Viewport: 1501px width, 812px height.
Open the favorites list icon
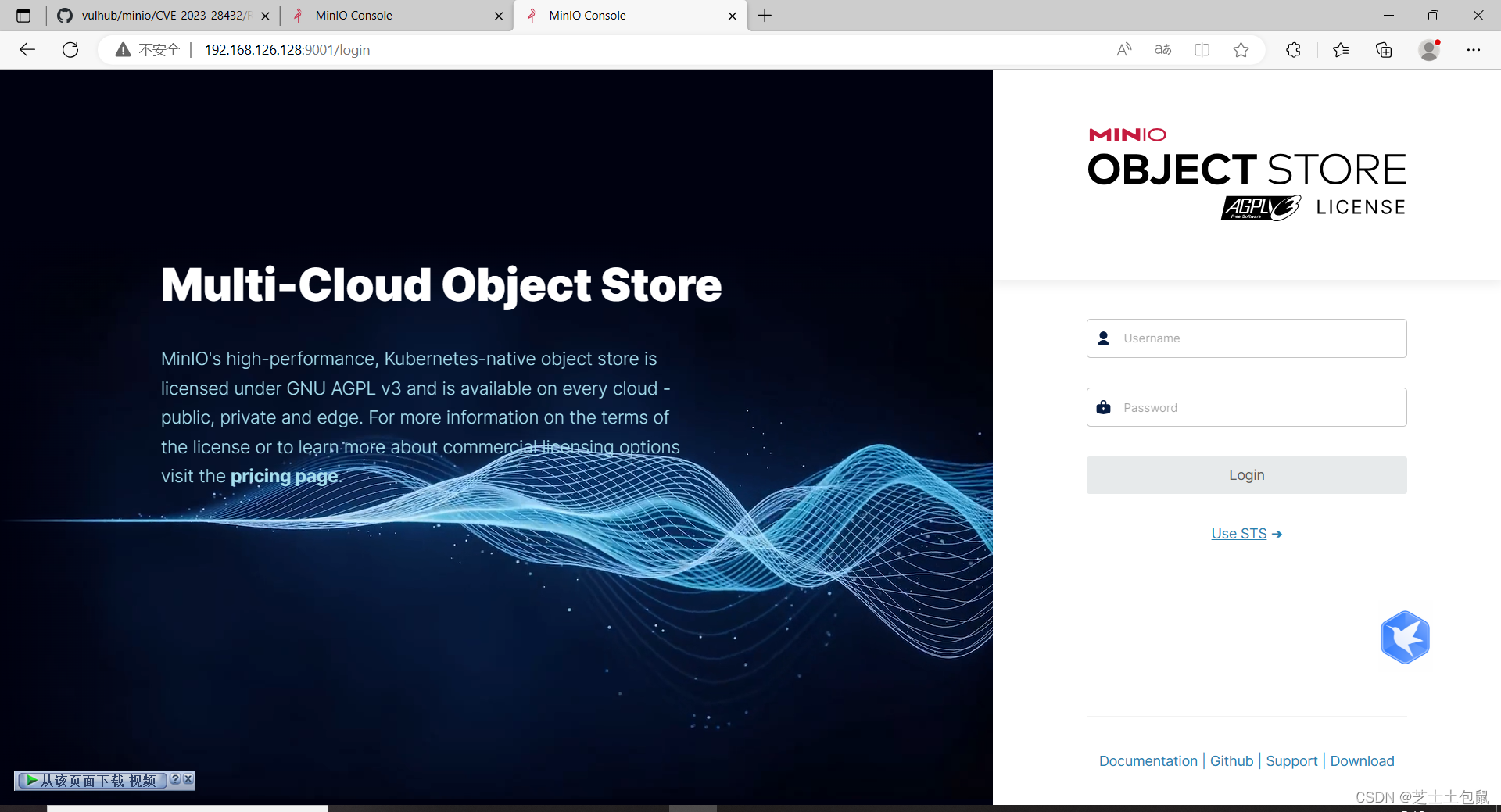1341,50
